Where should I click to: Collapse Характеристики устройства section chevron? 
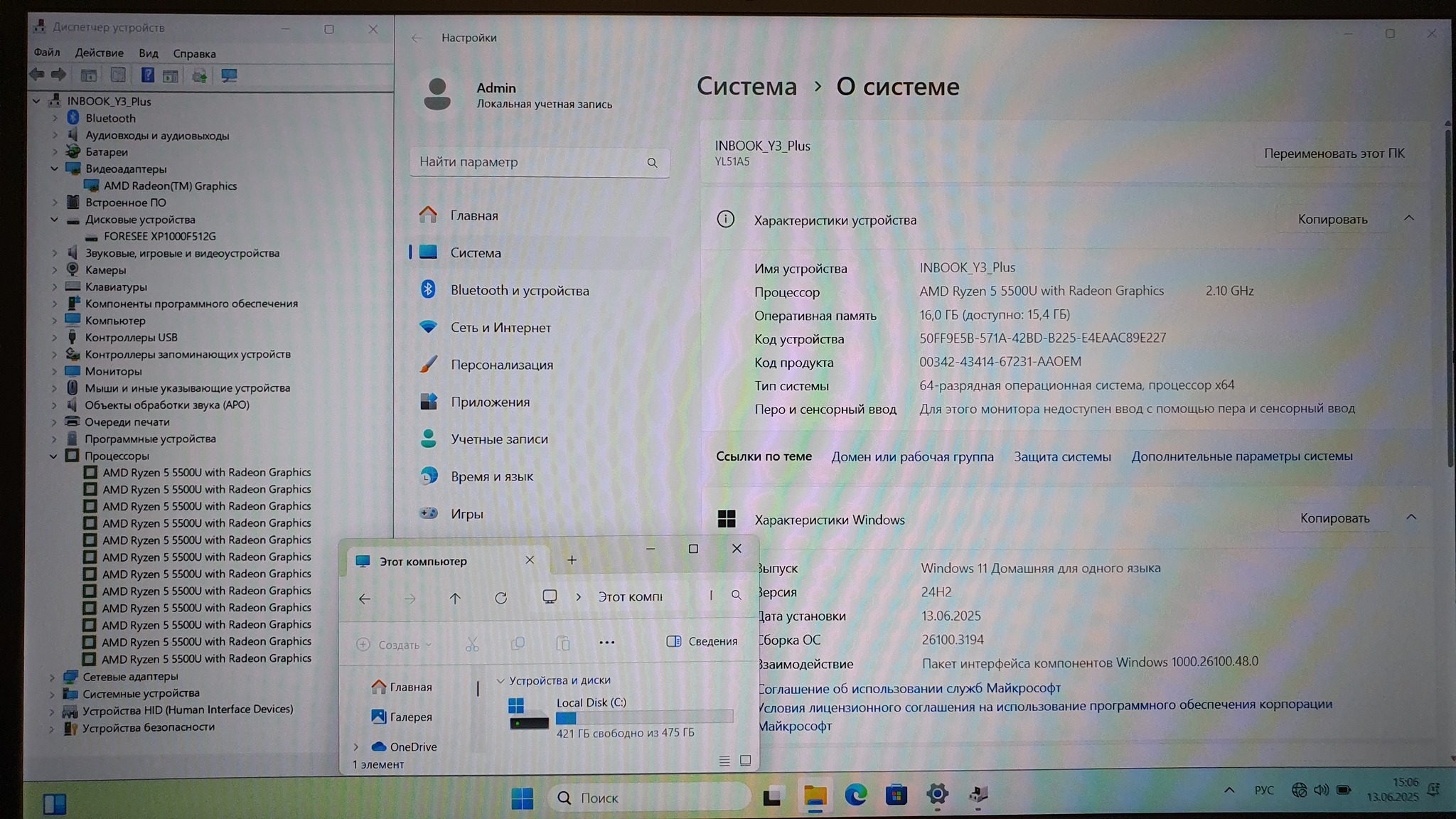tap(1408, 218)
